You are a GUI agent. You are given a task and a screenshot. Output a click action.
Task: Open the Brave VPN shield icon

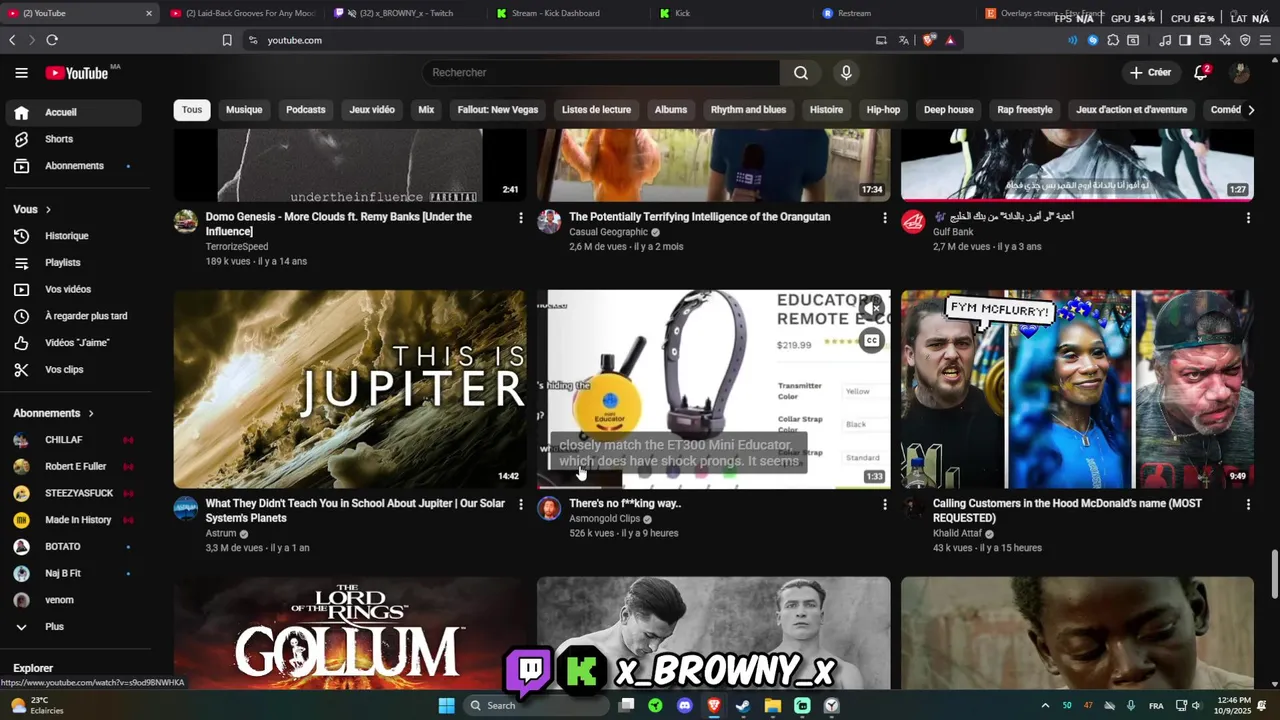[x=1245, y=40]
